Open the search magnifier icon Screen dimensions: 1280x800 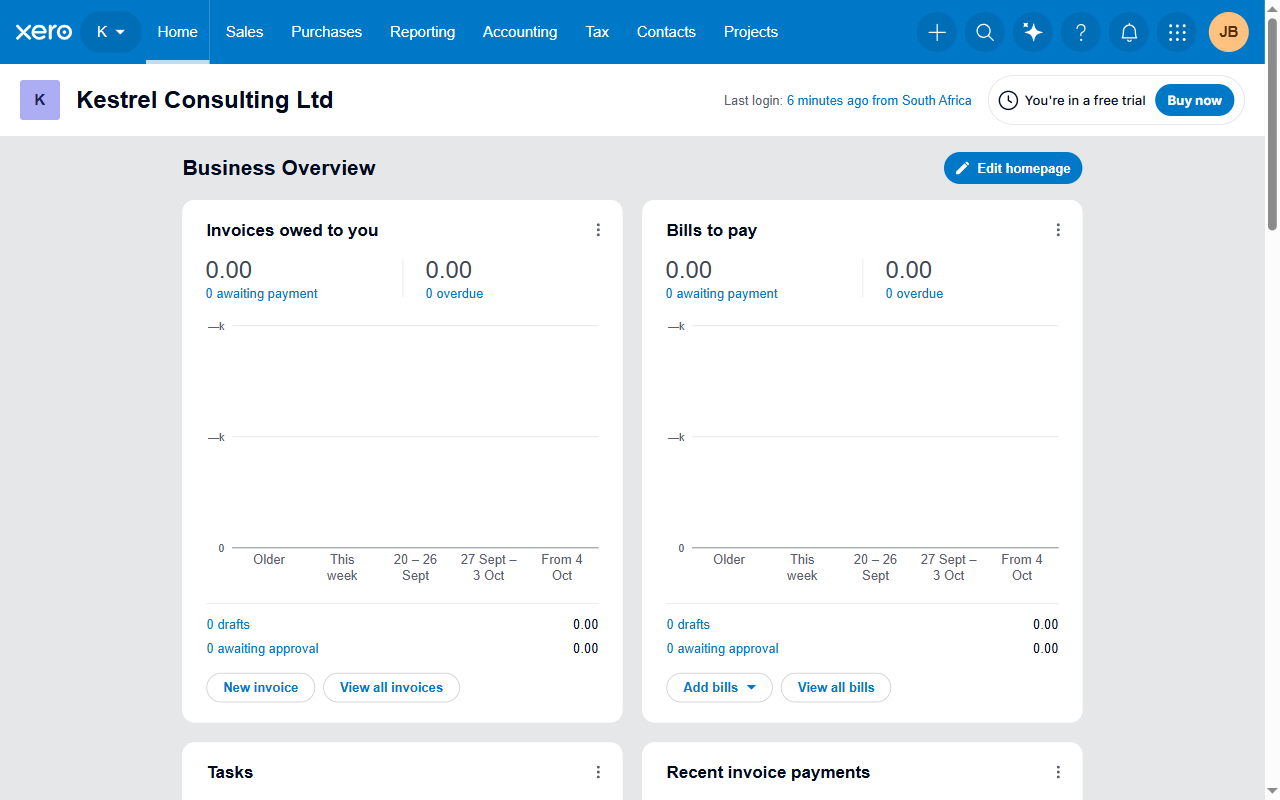[x=985, y=32]
